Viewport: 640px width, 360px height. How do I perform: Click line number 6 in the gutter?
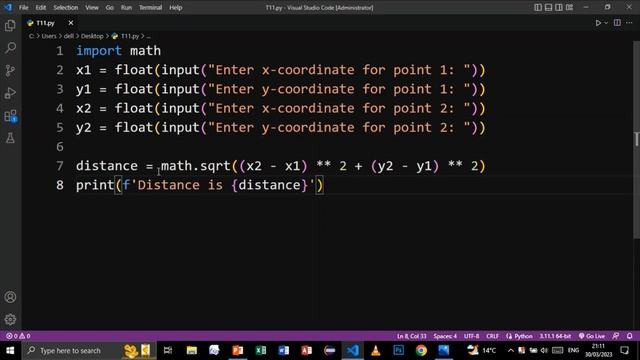(60, 147)
